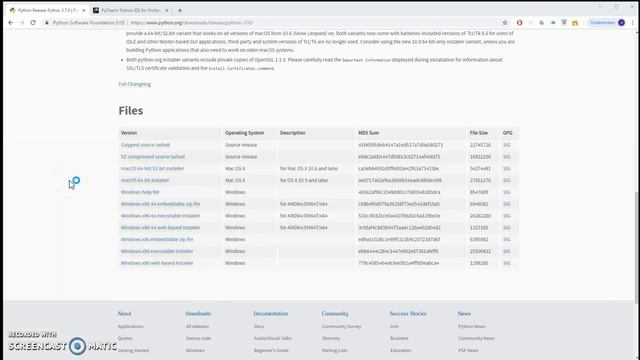Viewport: 640px width, 360px height.
Task: Open Arts link under Success Stories
Action: click(394, 327)
